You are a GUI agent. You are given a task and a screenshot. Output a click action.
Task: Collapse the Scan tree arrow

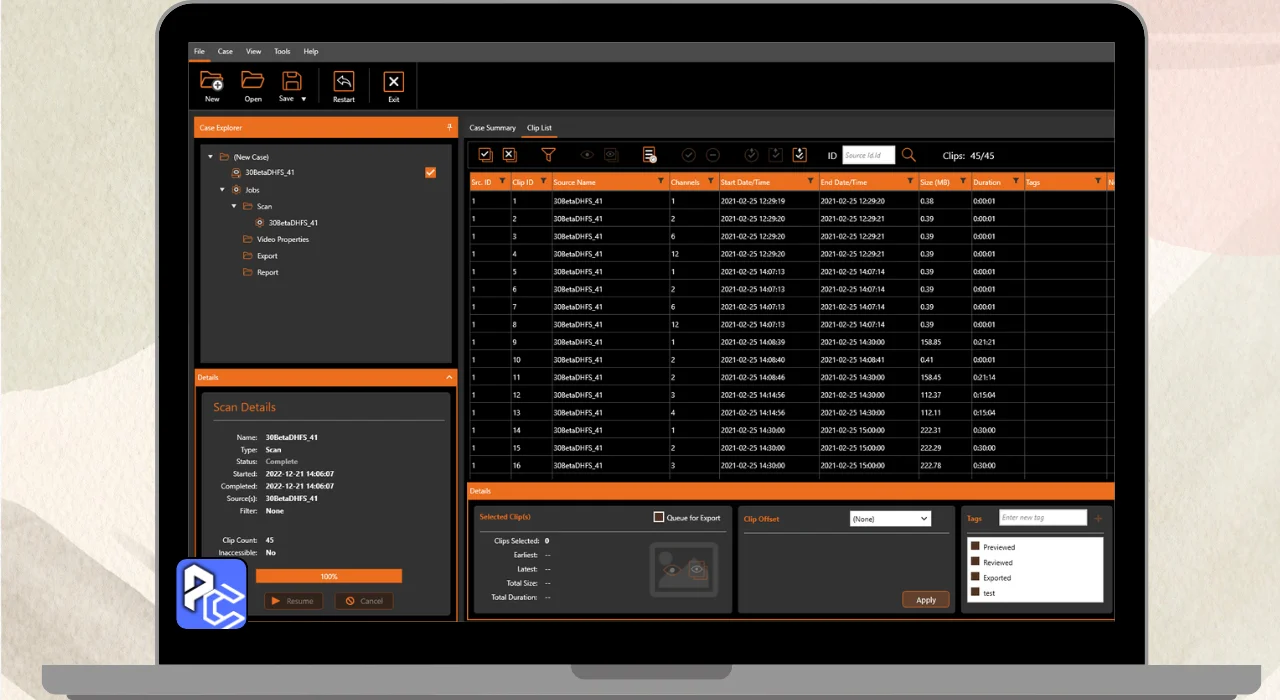click(x=234, y=206)
